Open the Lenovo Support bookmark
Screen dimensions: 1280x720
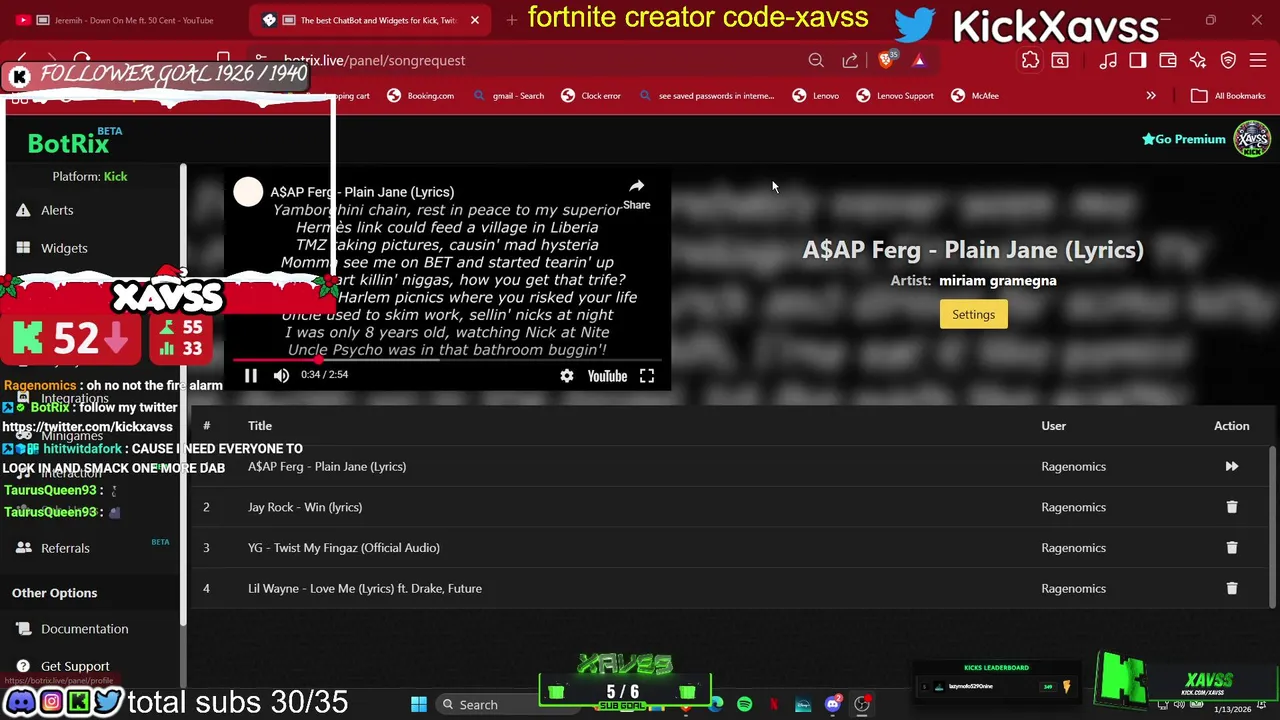(x=895, y=96)
